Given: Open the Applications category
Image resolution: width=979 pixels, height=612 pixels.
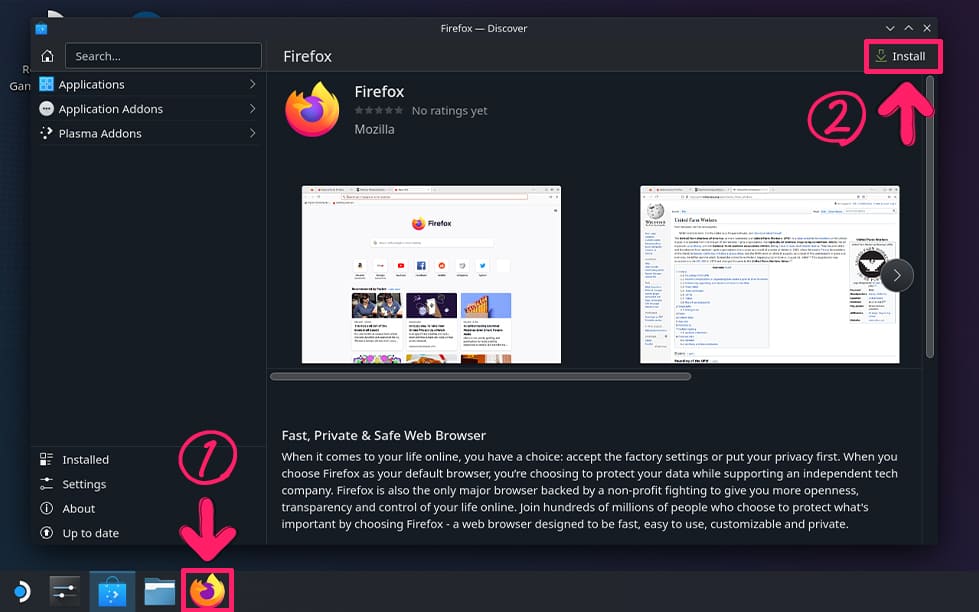Looking at the screenshot, I should click(148, 84).
